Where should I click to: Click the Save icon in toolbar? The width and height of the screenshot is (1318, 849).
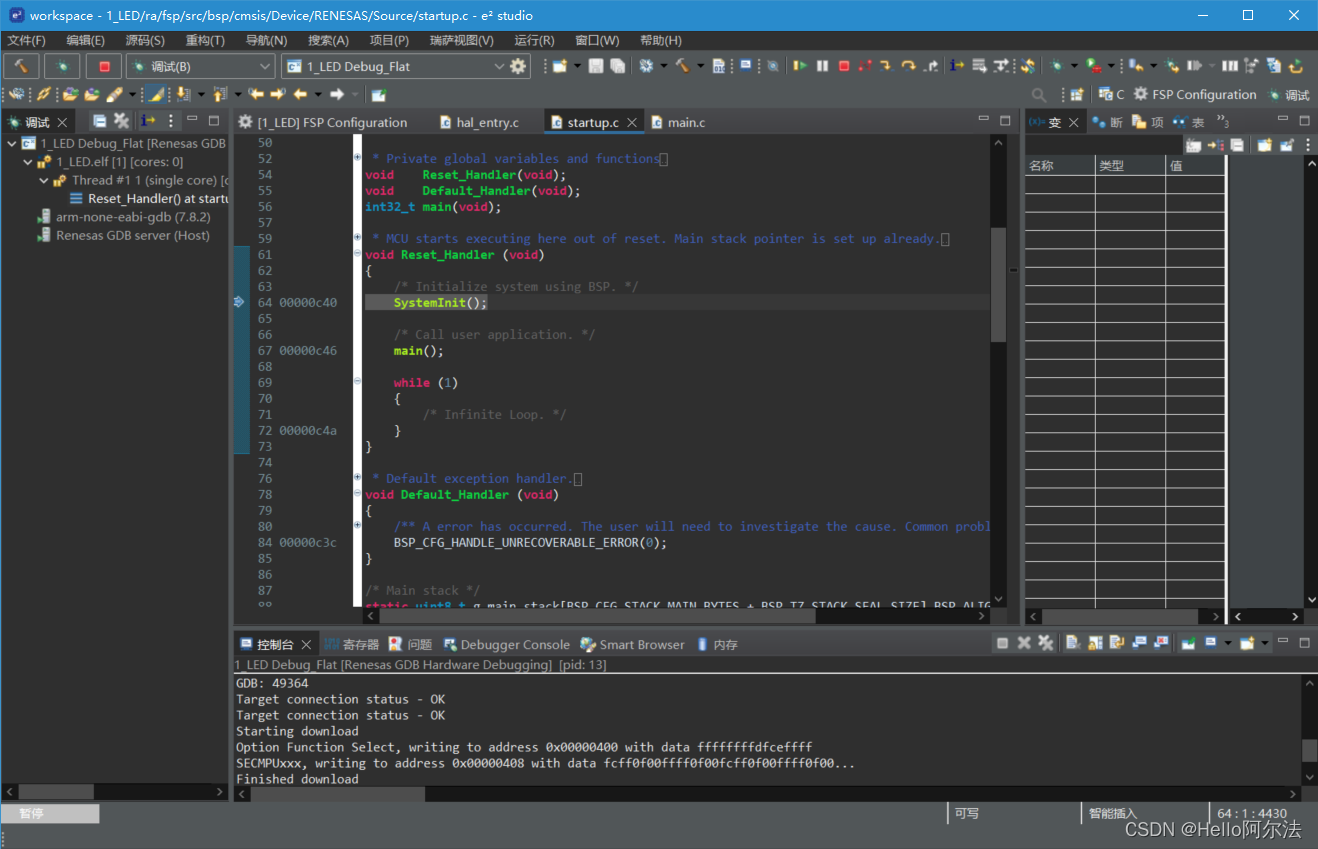pyautogui.click(x=596, y=66)
